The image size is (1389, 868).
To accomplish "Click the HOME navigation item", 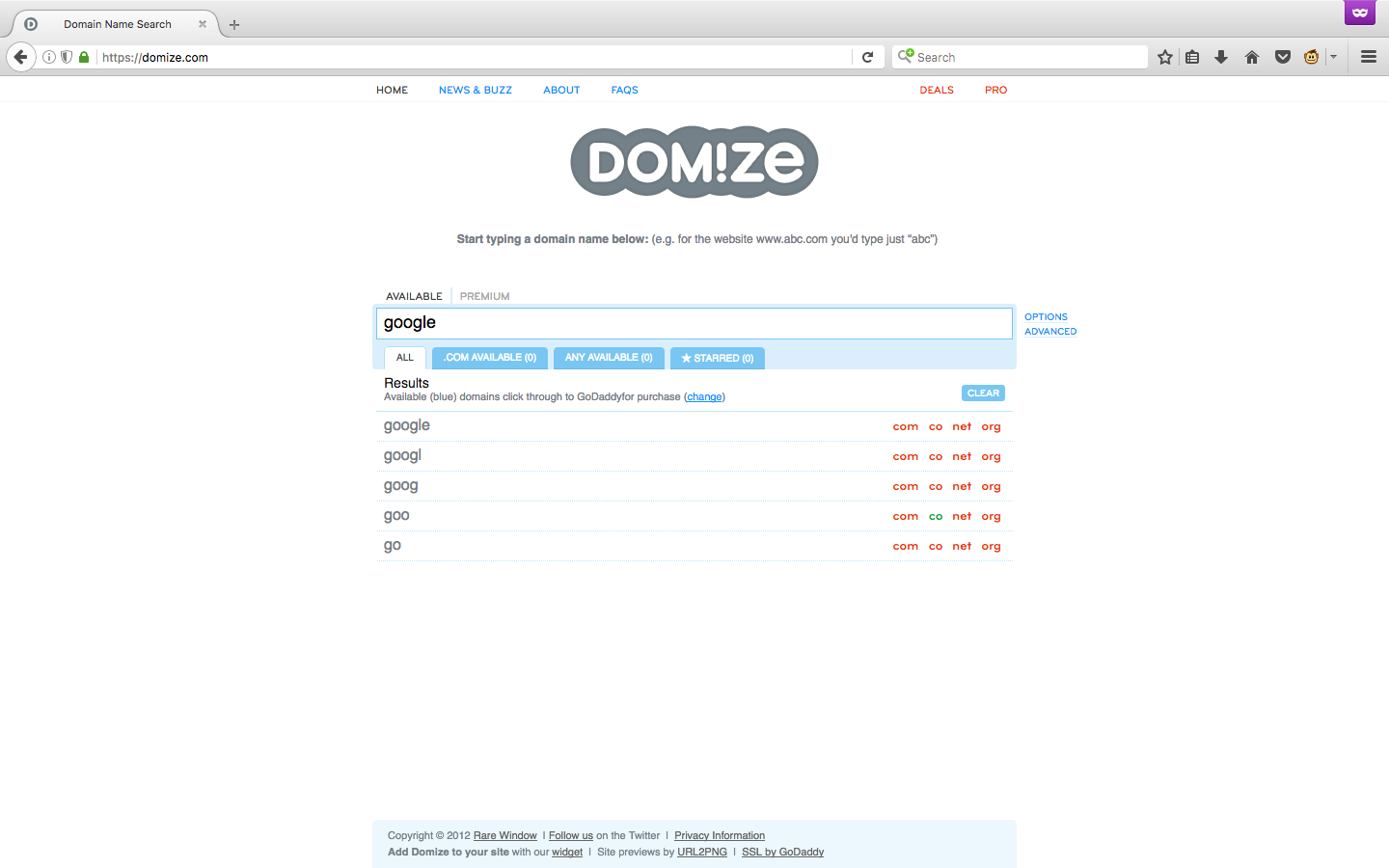I will [392, 90].
